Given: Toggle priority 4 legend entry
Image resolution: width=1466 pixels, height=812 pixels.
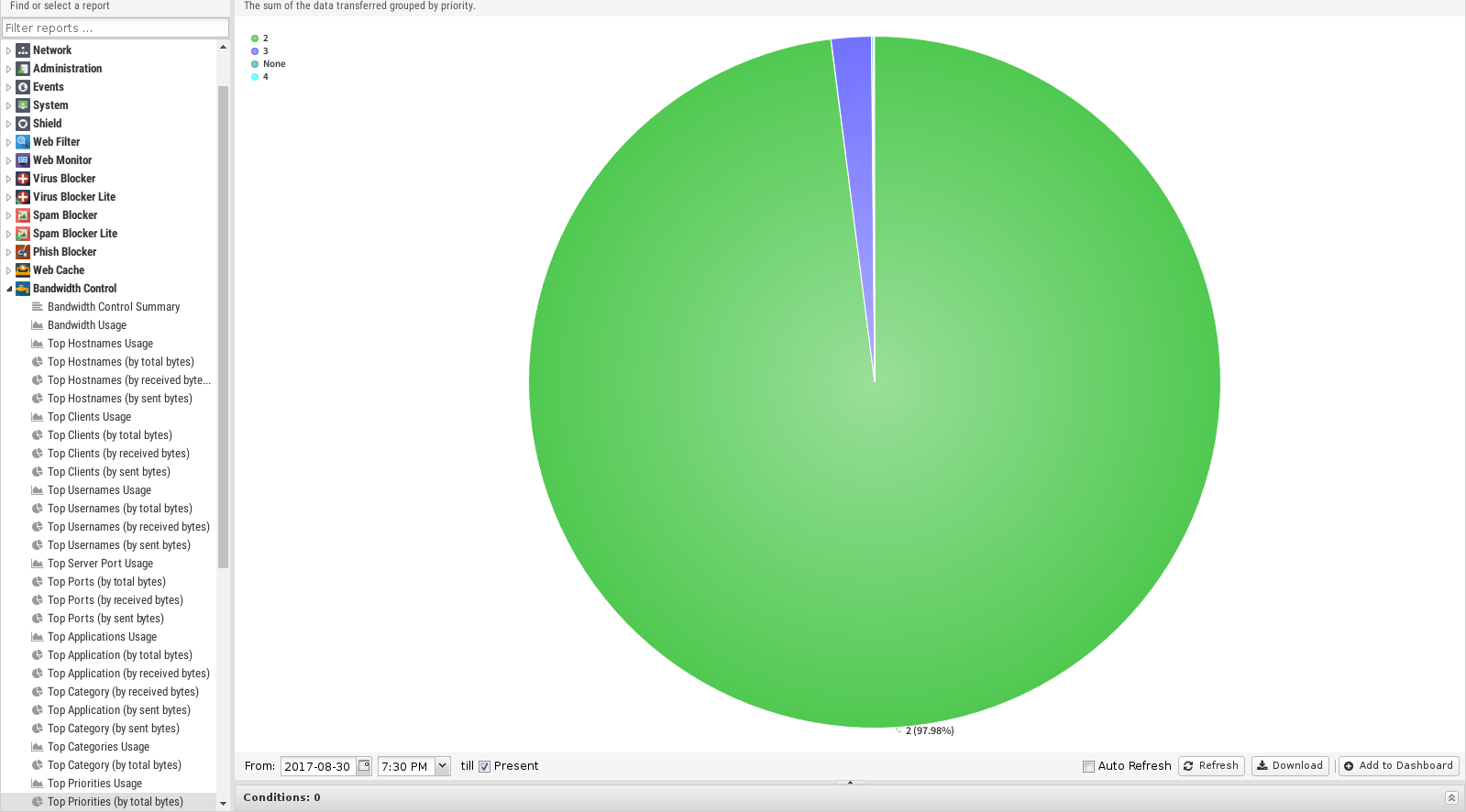Looking at the screenshot, I should click(259, 77).
